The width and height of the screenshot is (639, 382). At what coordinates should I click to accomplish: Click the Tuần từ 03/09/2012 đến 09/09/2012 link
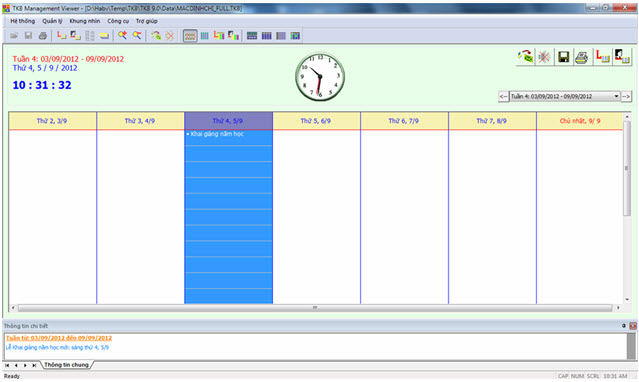click(59, 338)
